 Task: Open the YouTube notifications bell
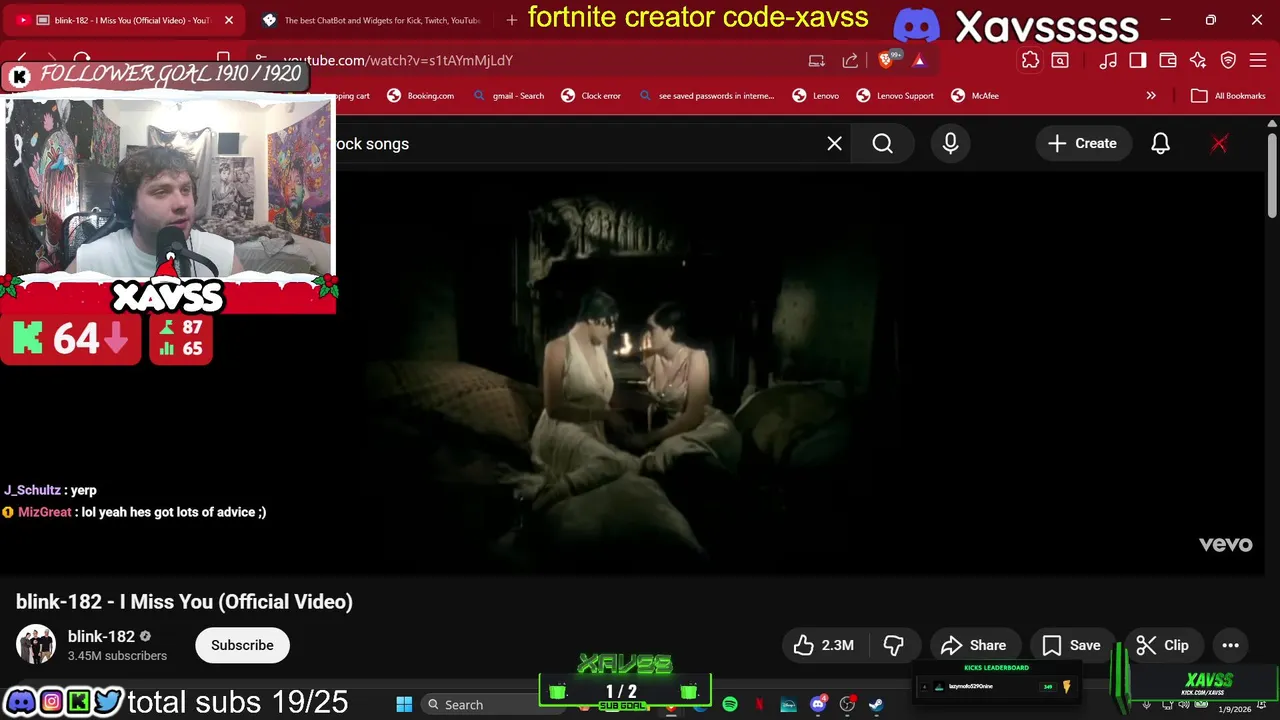point(1160,144)
